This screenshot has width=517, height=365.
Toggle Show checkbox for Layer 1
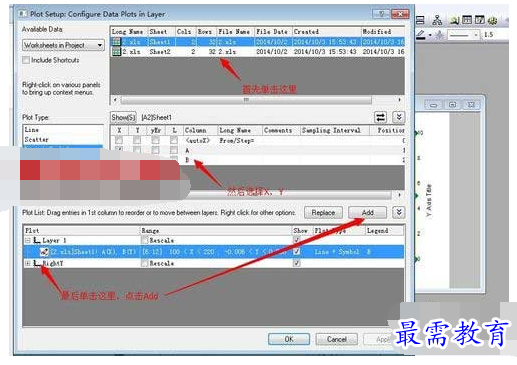[296, 240]
